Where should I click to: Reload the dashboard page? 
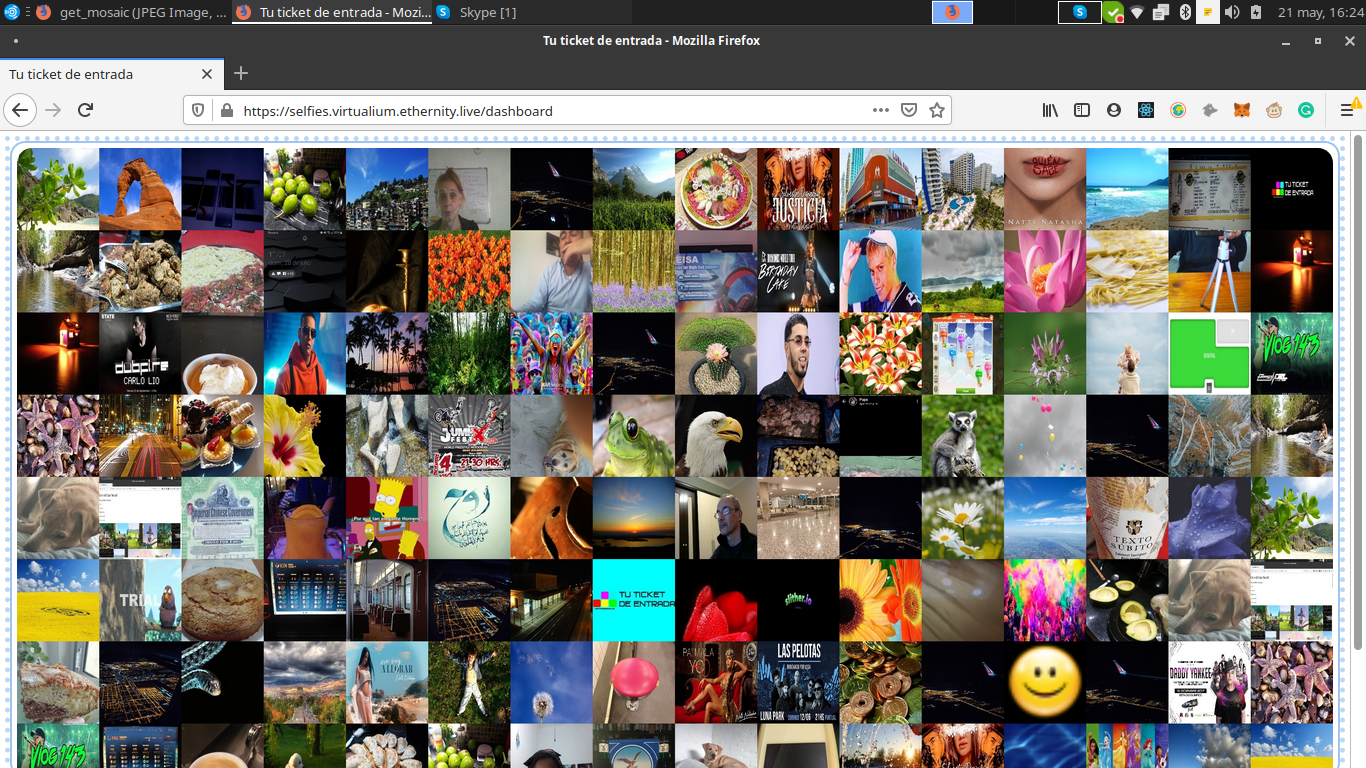pyautogui.click(x=85, y=111)
